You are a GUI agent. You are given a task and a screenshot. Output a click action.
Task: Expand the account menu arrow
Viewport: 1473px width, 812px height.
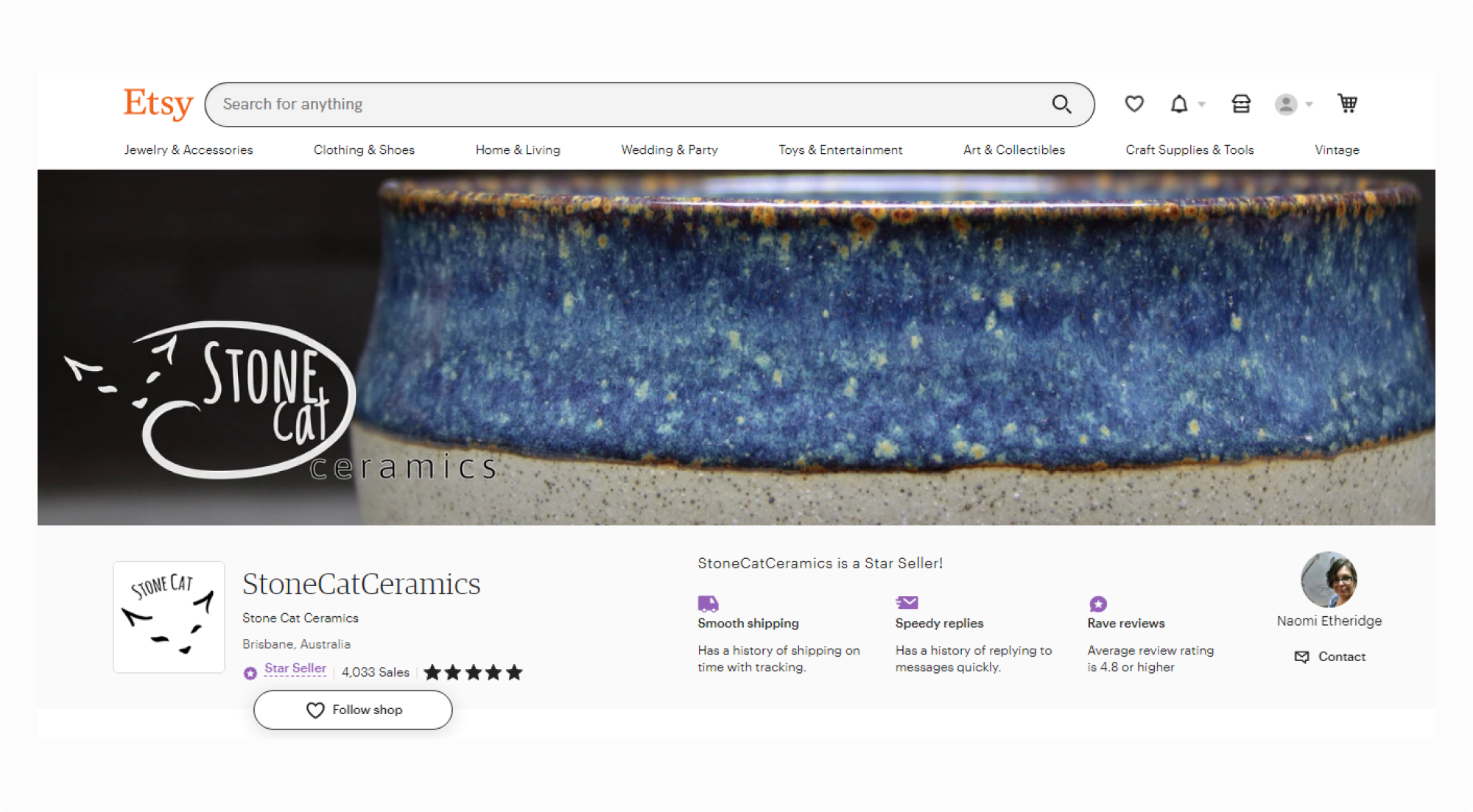(x=1309, y=105)
